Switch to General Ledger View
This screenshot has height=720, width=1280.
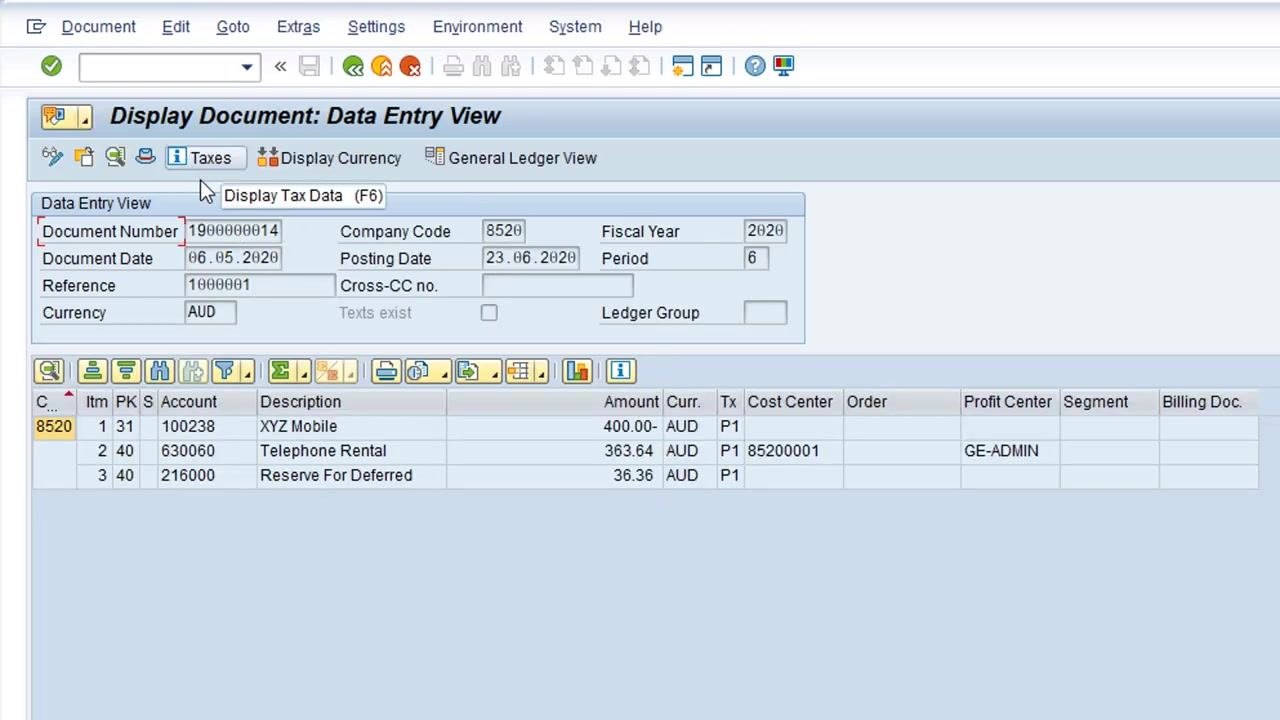[x=511, y=158]
